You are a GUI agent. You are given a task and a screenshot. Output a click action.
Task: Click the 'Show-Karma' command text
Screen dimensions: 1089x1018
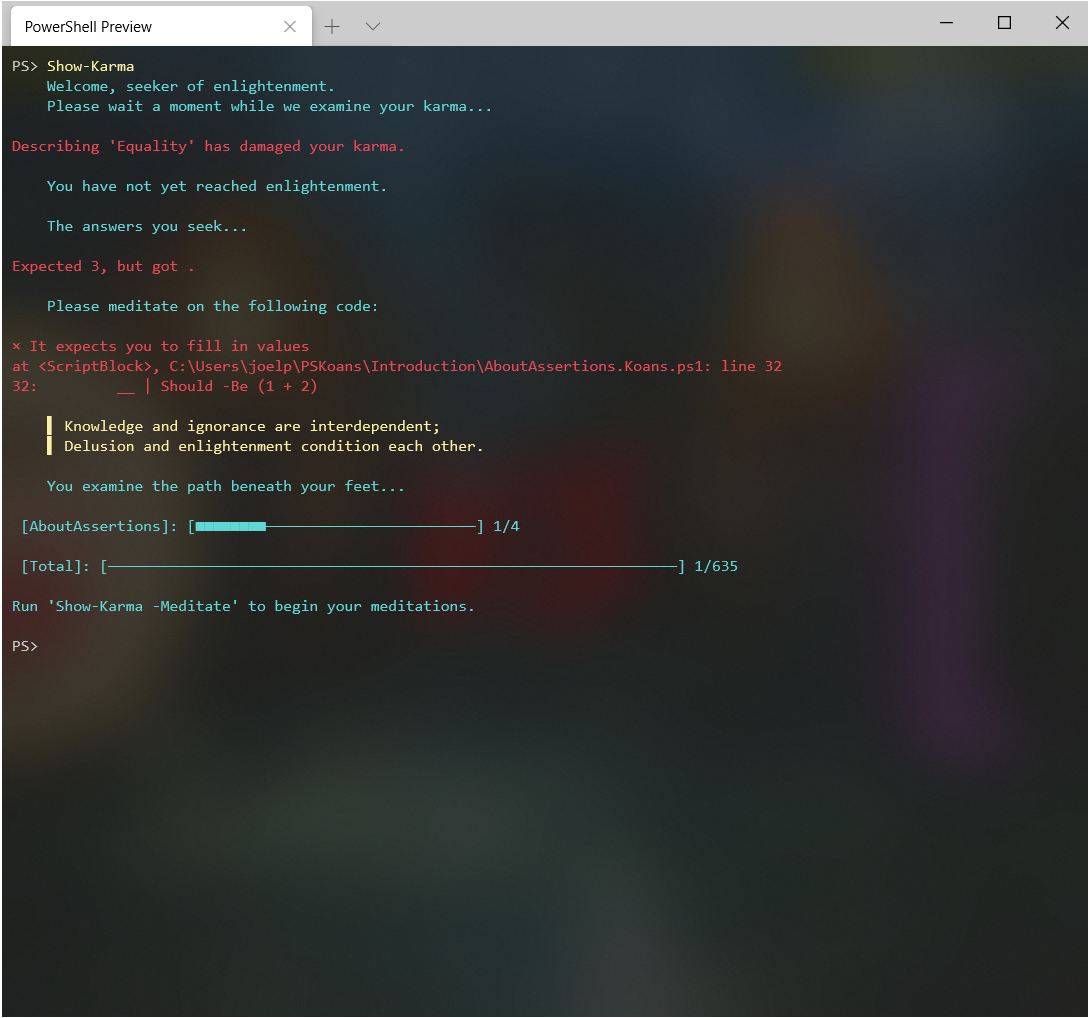(90, 67)
